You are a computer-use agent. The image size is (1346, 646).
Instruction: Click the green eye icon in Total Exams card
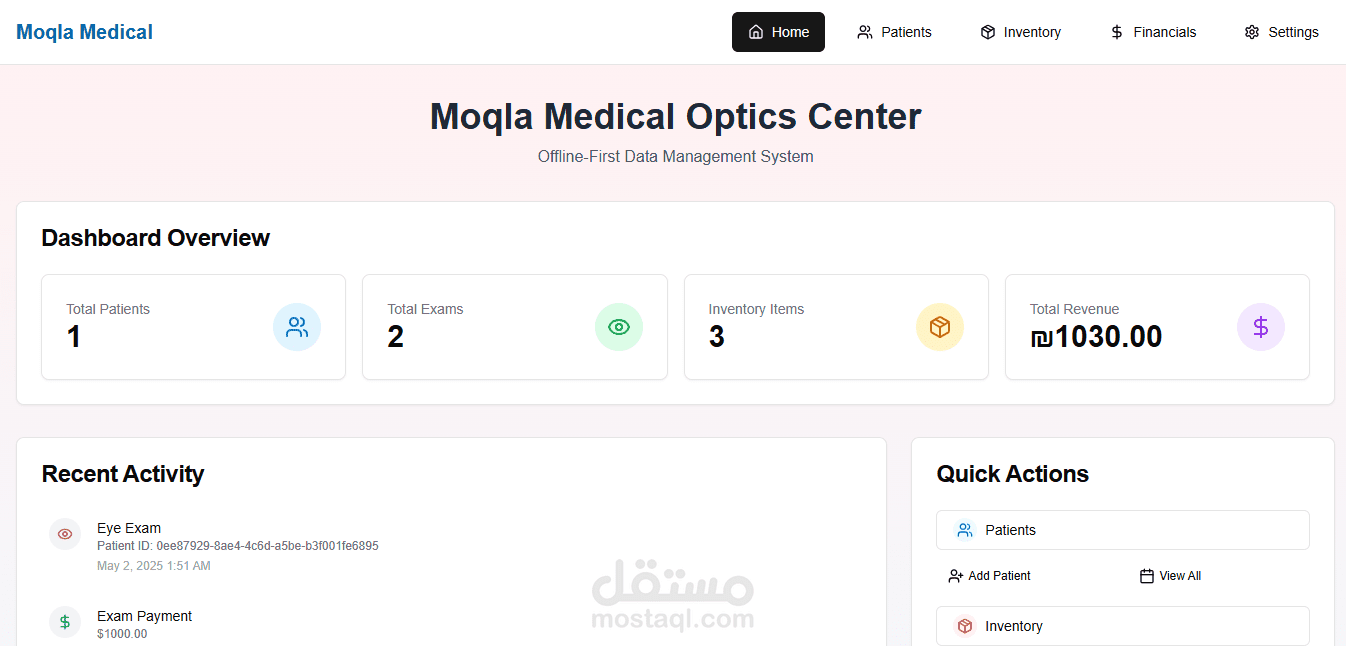[x=619, y=327]
